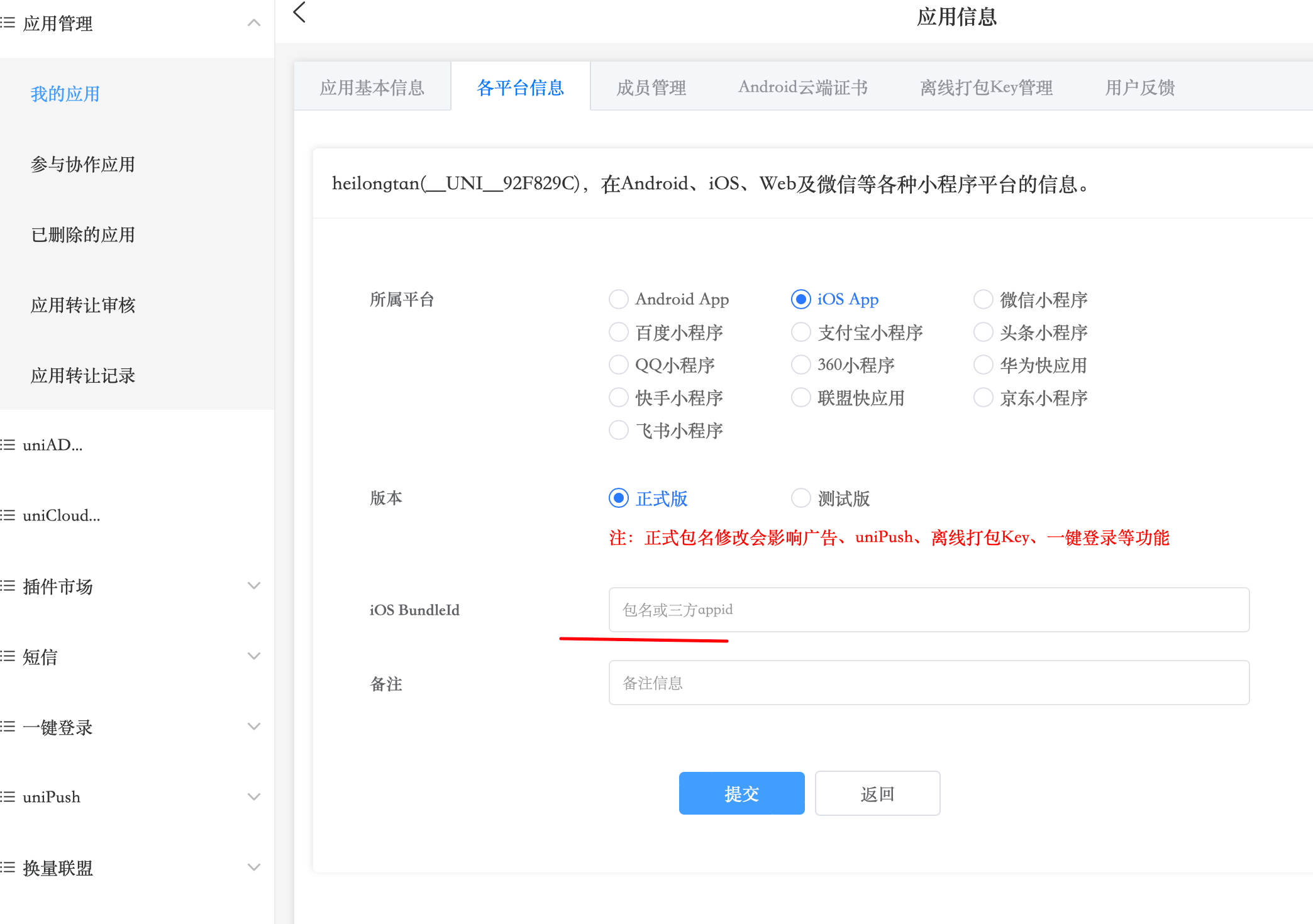Click list icon beside 换量联盟
This screenshot has width=1313, height=924.
tap(8, 867)
